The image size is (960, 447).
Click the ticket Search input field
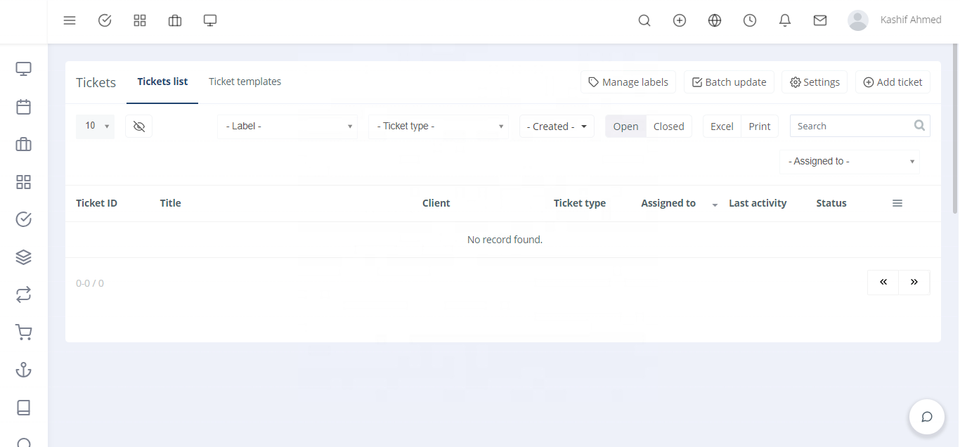(852, 127)
